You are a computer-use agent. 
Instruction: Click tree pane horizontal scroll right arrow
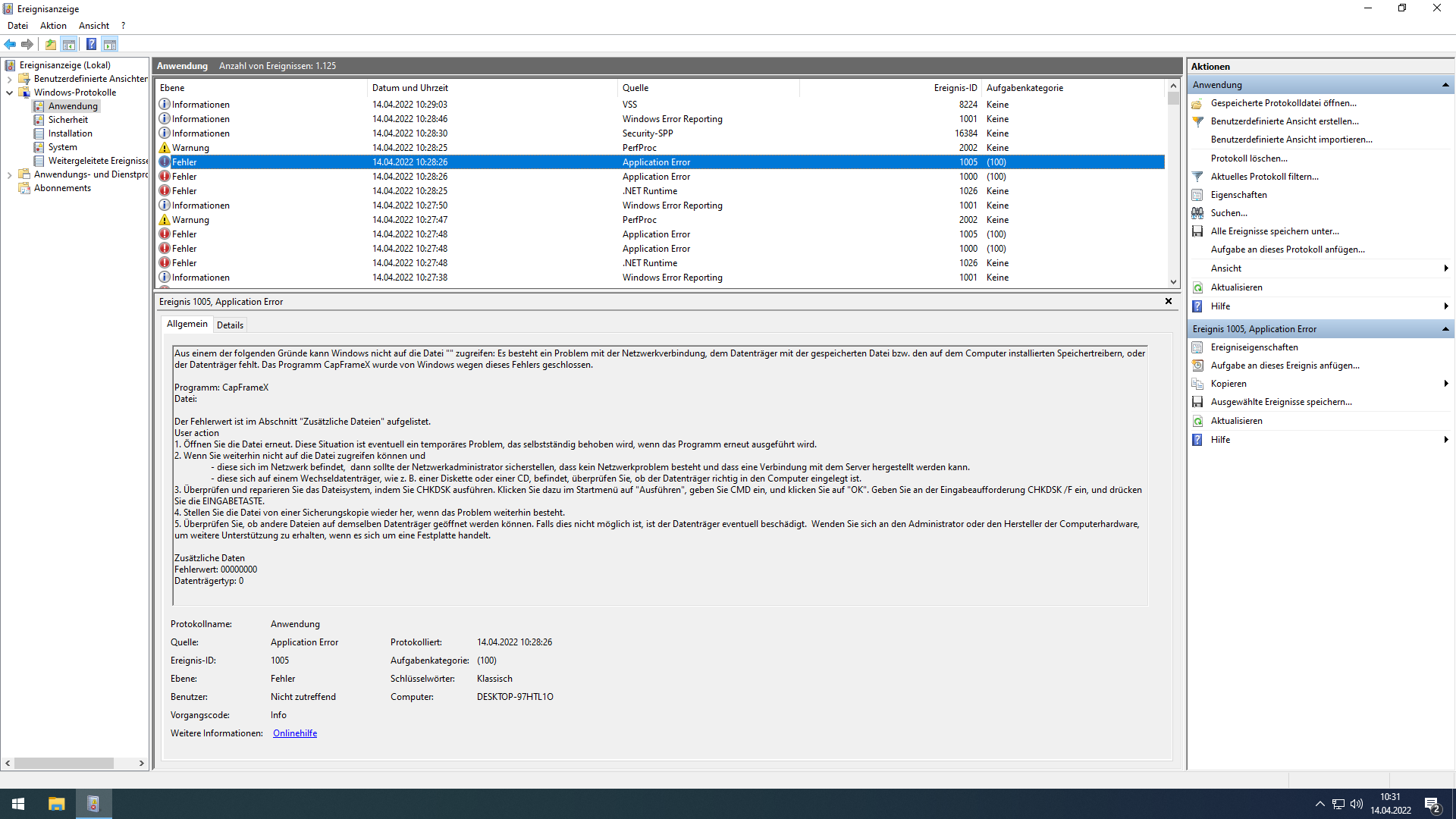pyautogui.click(x=142, y=764)
